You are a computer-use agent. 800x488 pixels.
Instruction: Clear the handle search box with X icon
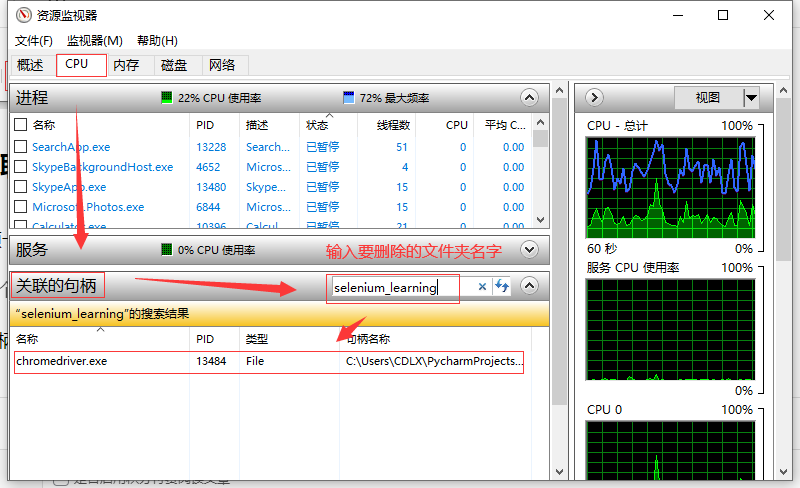coord(482,287)
